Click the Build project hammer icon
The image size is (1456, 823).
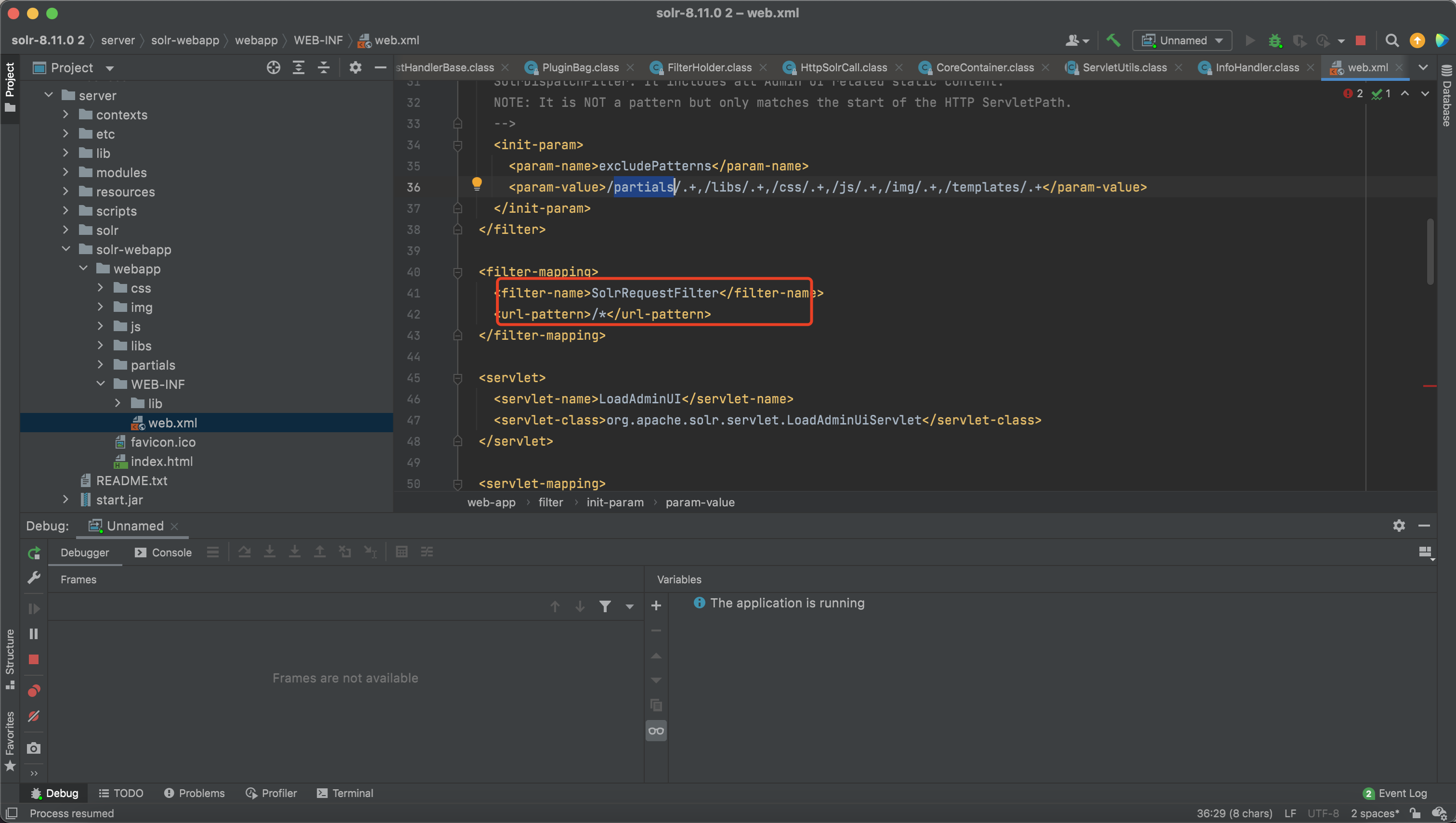point(1113,40)
